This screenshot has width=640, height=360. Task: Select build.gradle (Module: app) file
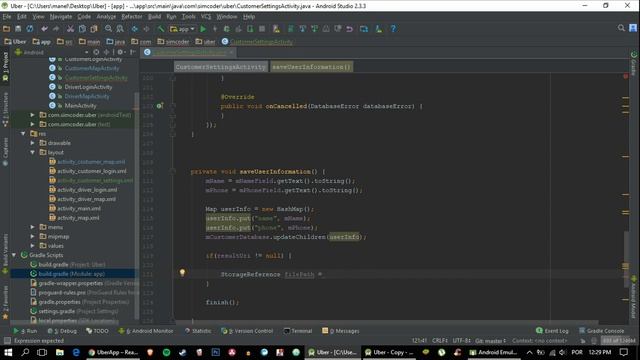71,274
